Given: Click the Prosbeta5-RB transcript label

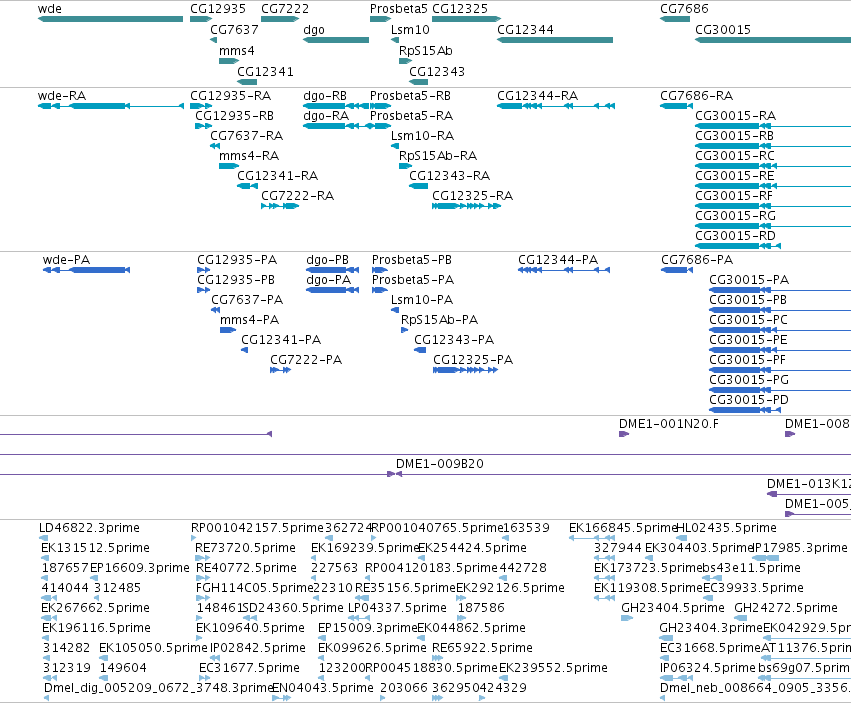Looking at the screenshot, I should [410, 96].
